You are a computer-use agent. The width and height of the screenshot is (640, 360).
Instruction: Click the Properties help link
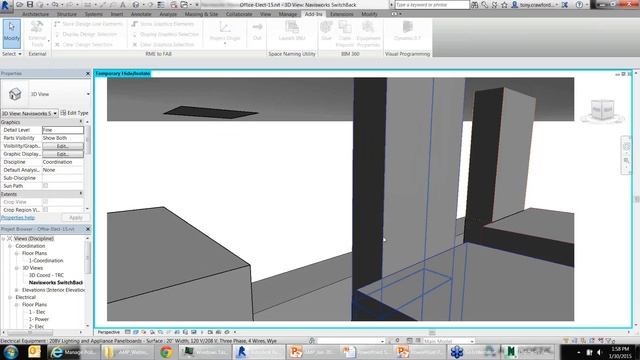(x=18, y=218)
